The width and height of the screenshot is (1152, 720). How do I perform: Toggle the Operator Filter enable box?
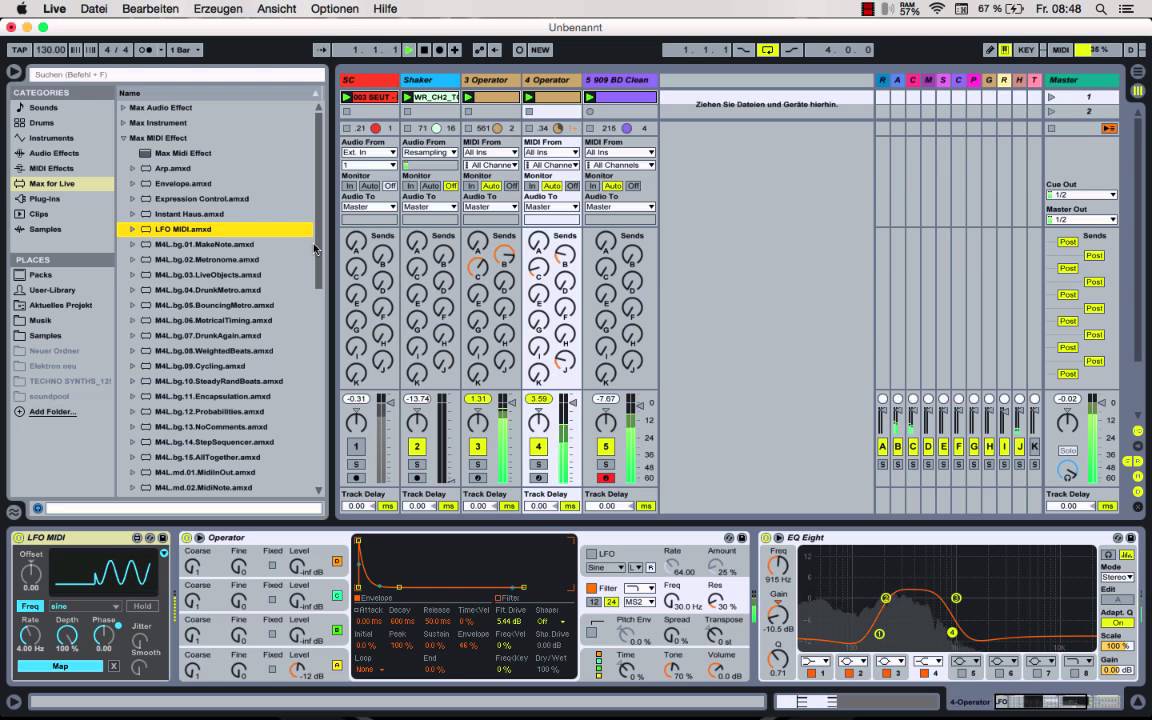click(591, 588)
